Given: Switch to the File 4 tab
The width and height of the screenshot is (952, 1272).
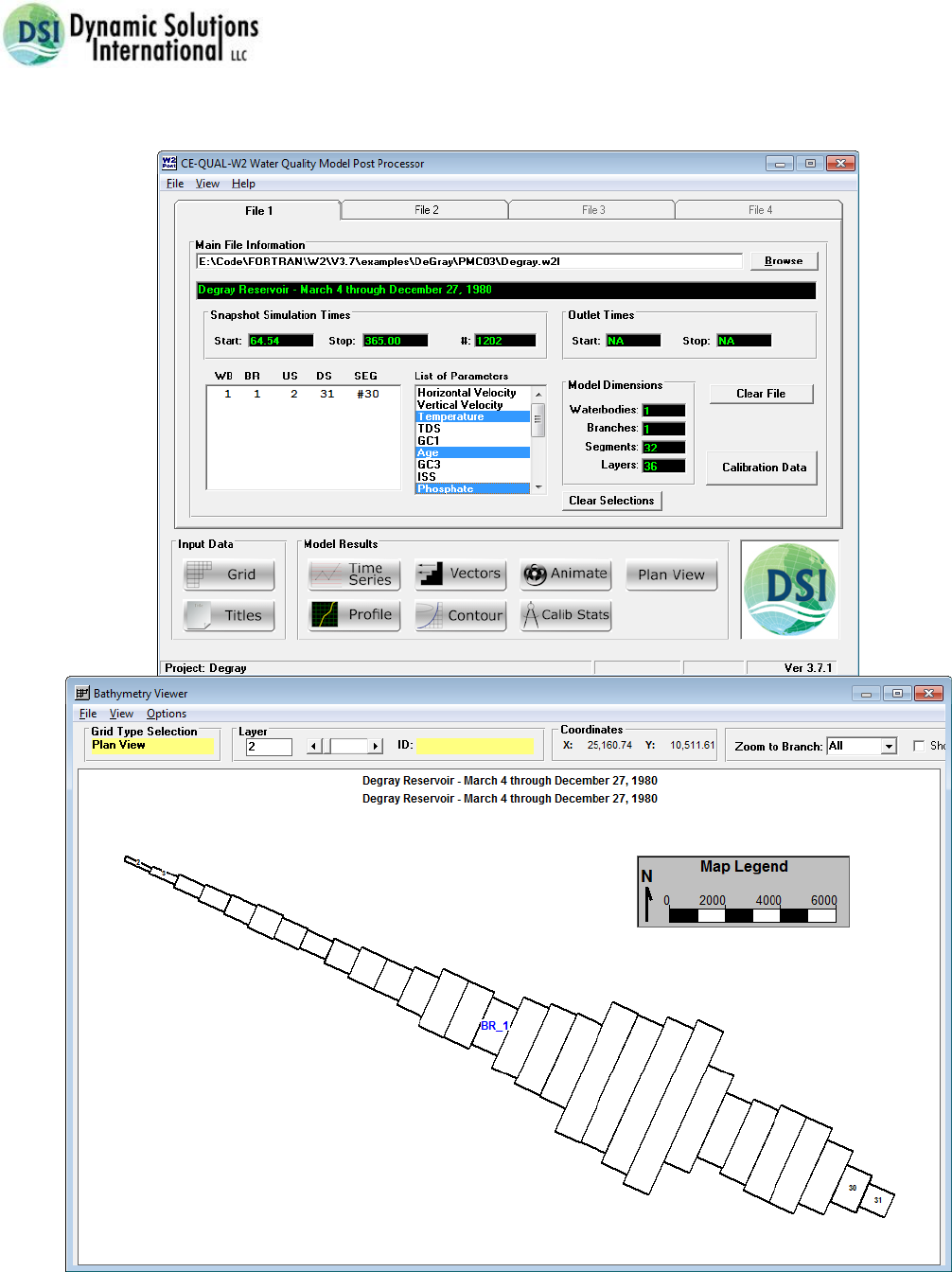Looking at the screenshot, I should click(760, 210).
